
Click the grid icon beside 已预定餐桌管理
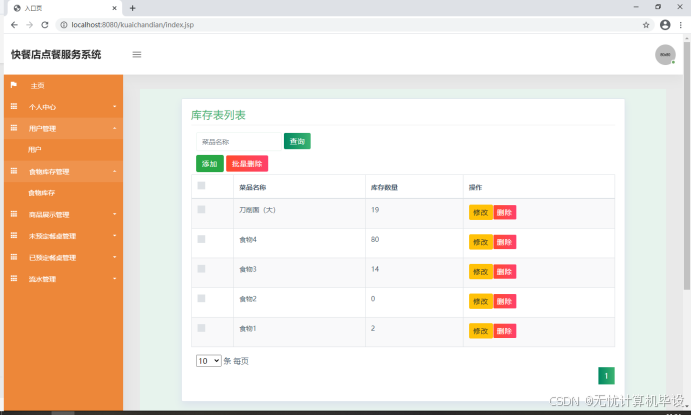(x=14, y=257)
